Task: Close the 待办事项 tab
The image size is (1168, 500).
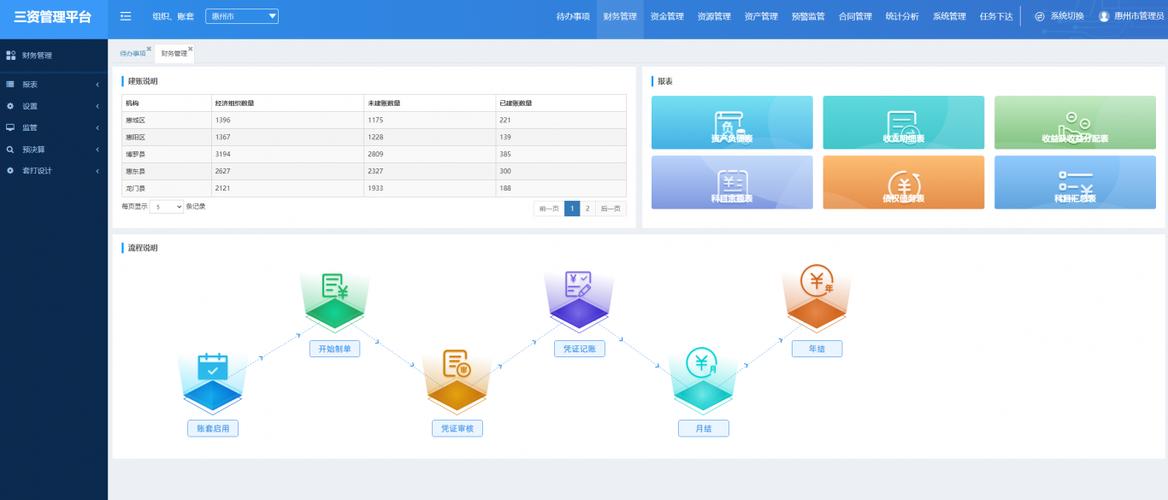Action: (149, 49)
